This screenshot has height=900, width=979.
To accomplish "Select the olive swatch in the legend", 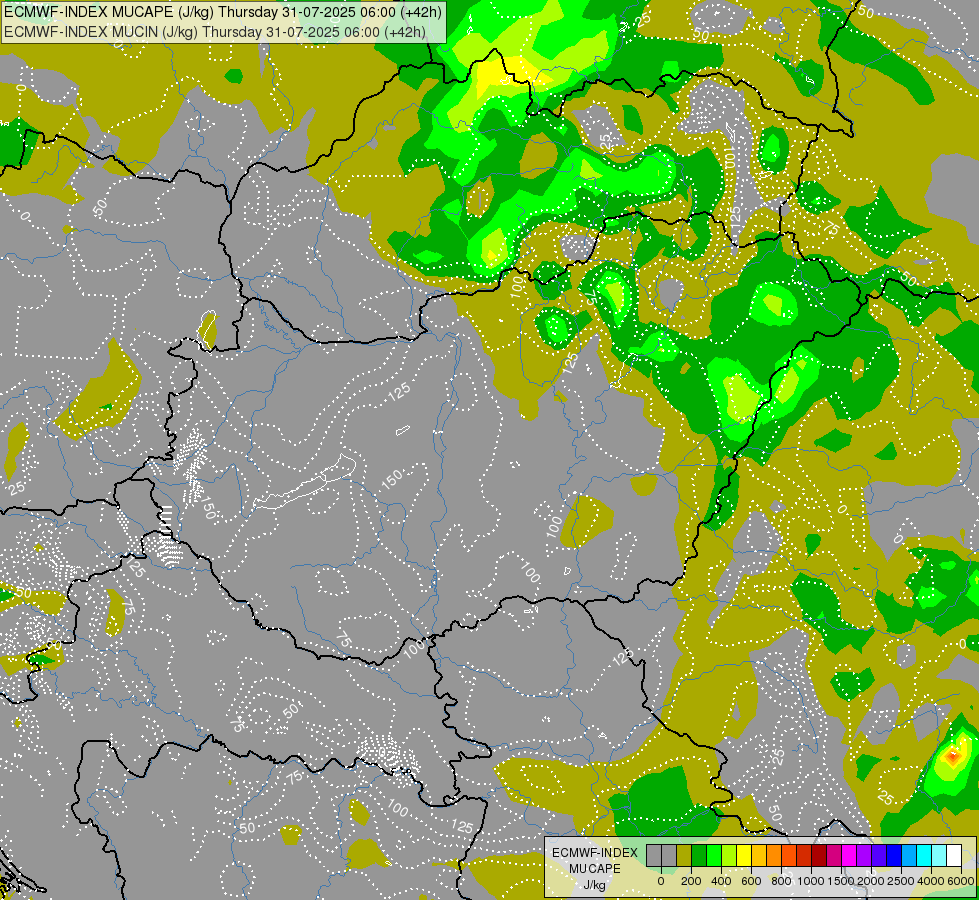I will coord(684,855).
